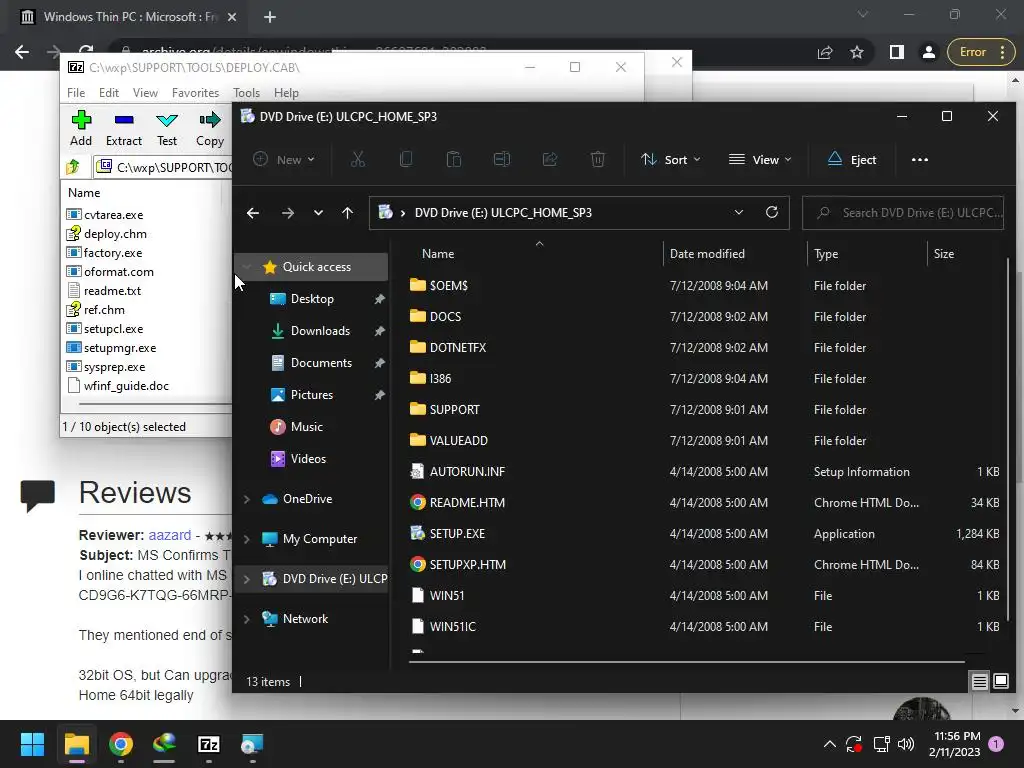Expand the address bar history dropdown
This screenshot has height=768, width=1024.
[x=739, y=212]
